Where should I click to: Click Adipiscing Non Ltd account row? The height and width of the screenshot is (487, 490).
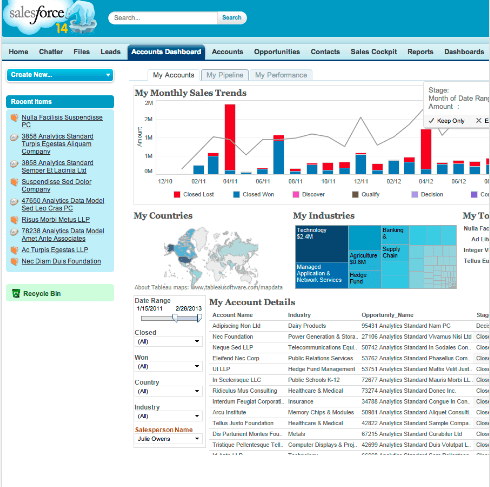(349, 326)
